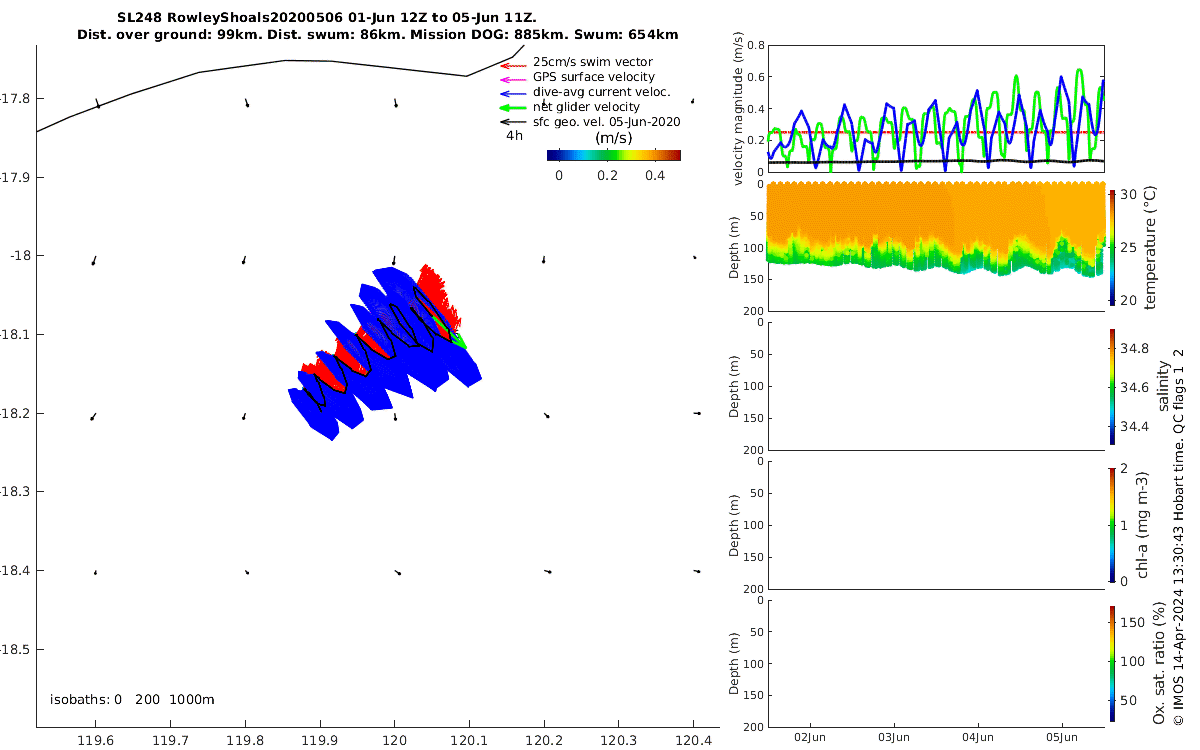Click the 'Depth (m)' label of the salinity panel
The height and width of the screenshot is (750, 1200).
(x=735, y=386)
